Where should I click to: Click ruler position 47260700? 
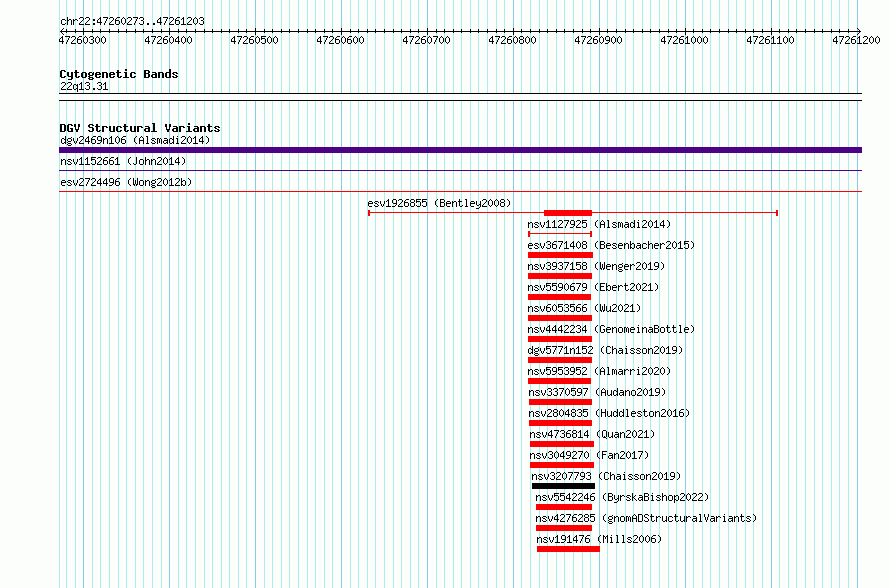(x=426, y=40)
